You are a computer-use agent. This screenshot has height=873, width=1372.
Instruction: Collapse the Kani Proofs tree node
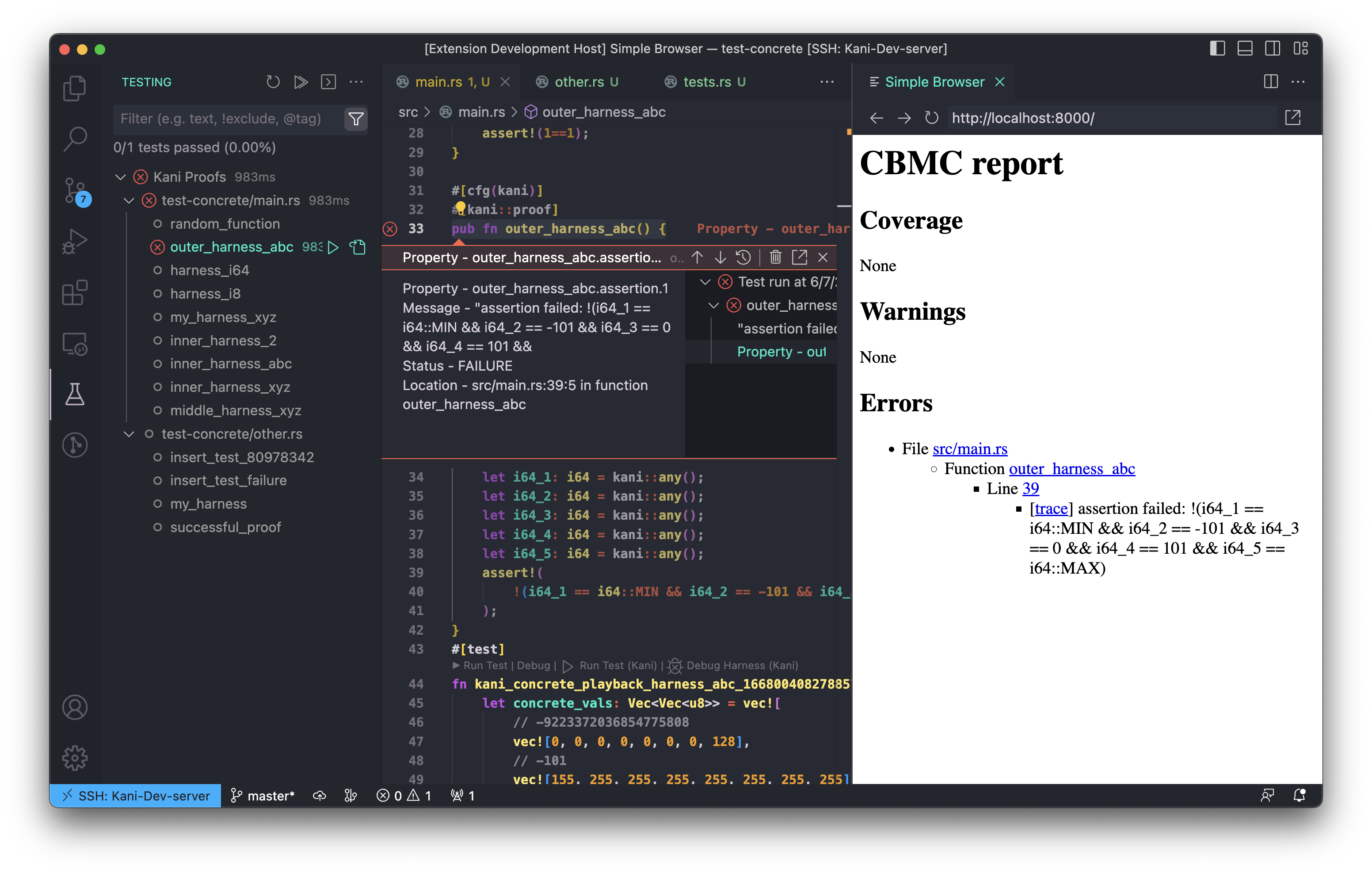pos(120,177)
